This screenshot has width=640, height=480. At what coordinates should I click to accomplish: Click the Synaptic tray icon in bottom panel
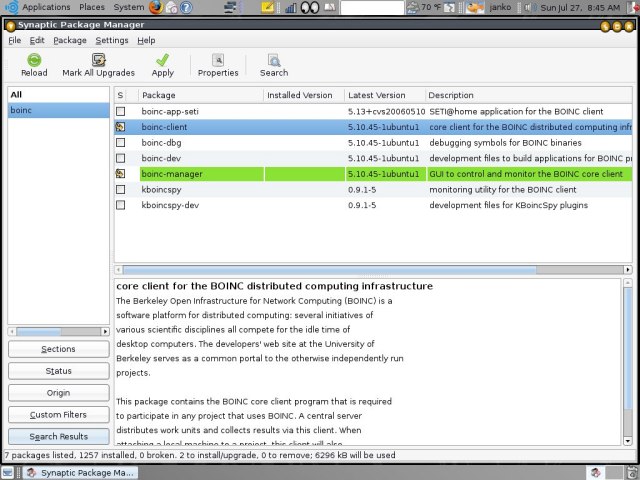596,472
